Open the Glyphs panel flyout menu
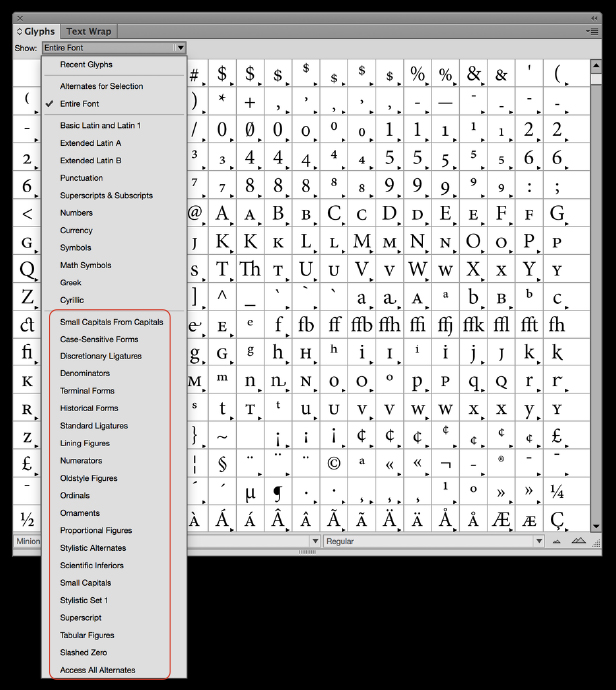Viewport: 616px width, 690px height. (x=594, y=31)
